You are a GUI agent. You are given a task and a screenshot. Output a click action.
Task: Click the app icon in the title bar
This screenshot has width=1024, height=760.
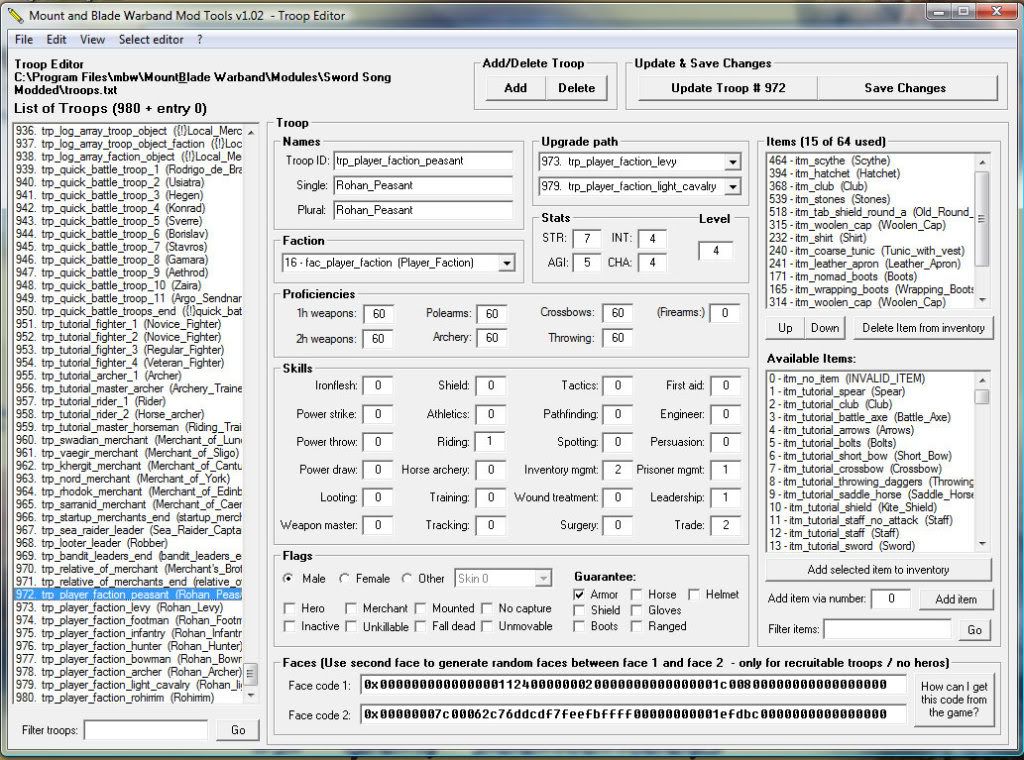pyautogui.click(x=14, y=13)
